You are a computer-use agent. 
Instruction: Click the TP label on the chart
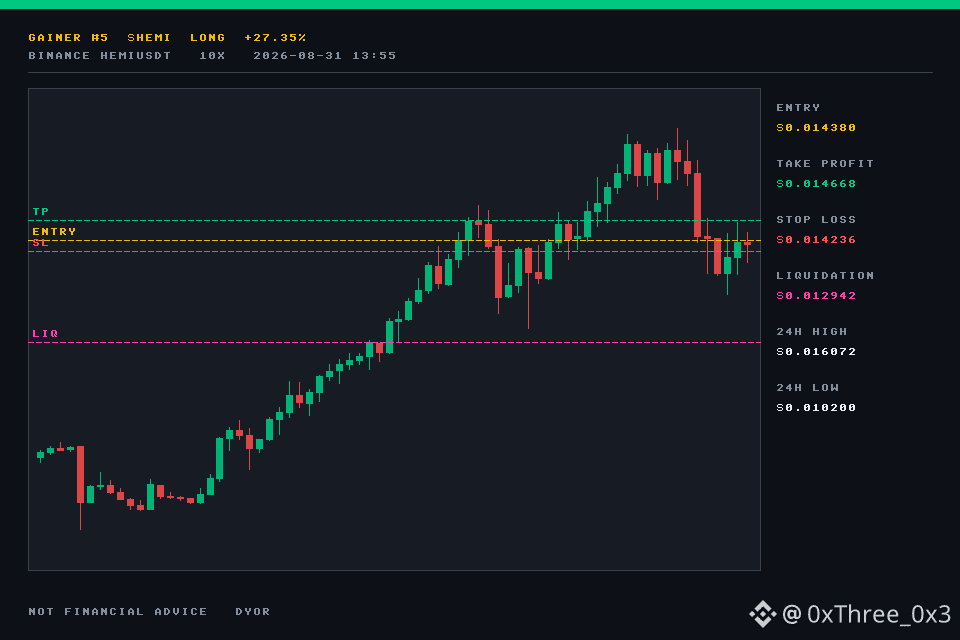pos(40,211)
